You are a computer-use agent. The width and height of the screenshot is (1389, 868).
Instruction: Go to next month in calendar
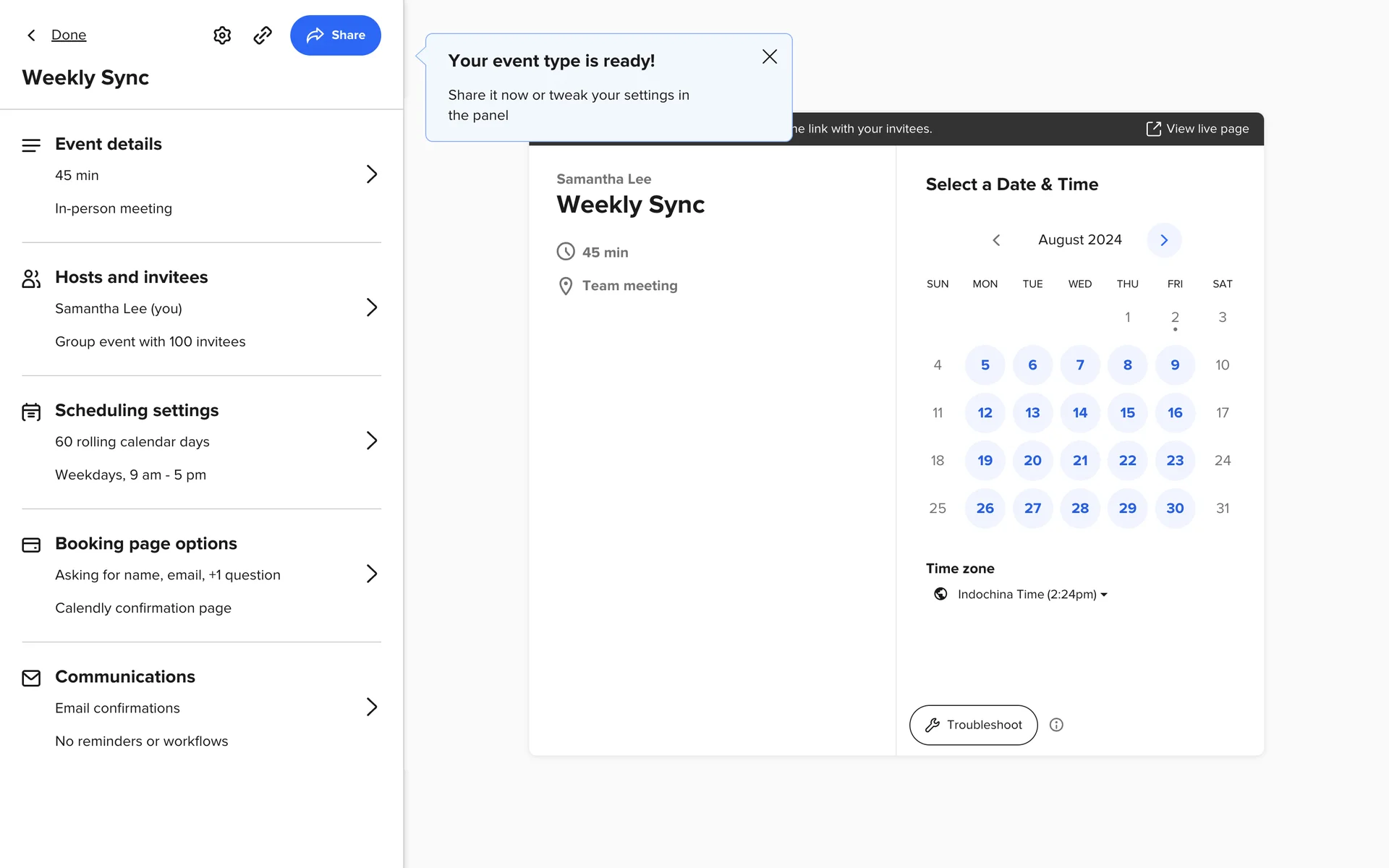pos(1164,240)
